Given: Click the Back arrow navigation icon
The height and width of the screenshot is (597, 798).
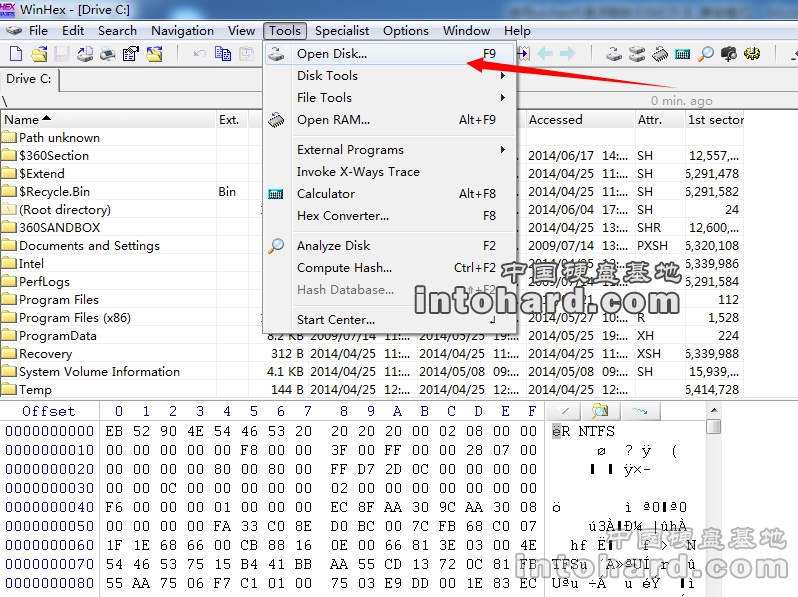Looking at the screenshot, I should pos(545,53).
